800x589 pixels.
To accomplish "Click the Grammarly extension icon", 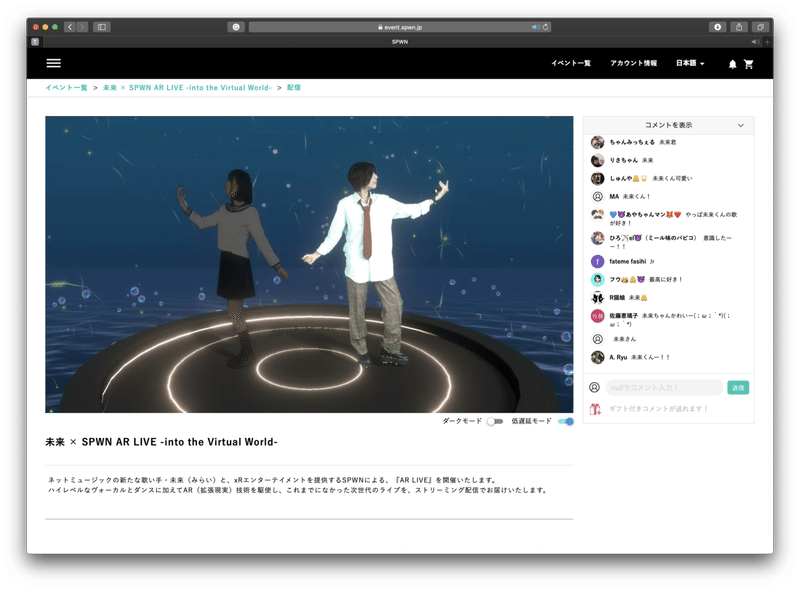I will pos(236,27).
